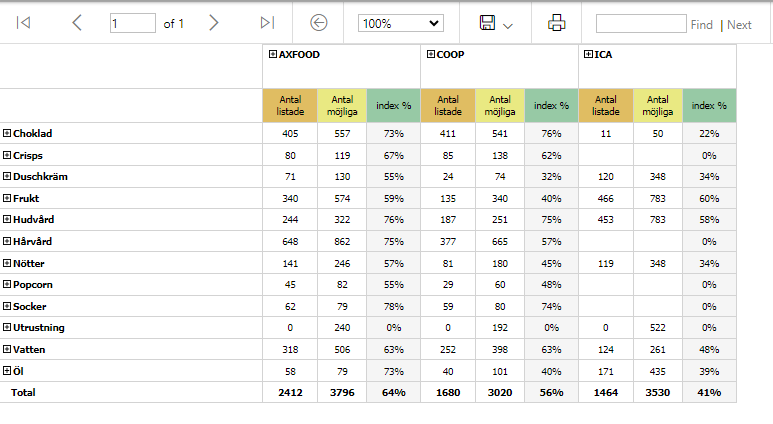
Task: Select Hårvård AXFOOD possible value 862
Action: [342, 241]
